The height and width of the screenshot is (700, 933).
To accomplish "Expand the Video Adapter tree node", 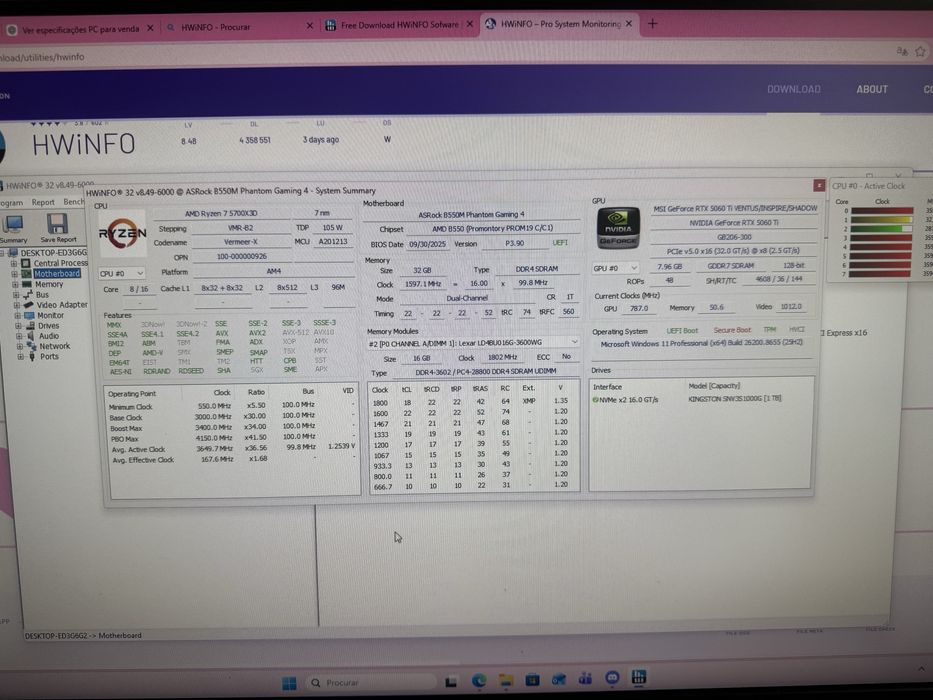I will tap(17, 305).
